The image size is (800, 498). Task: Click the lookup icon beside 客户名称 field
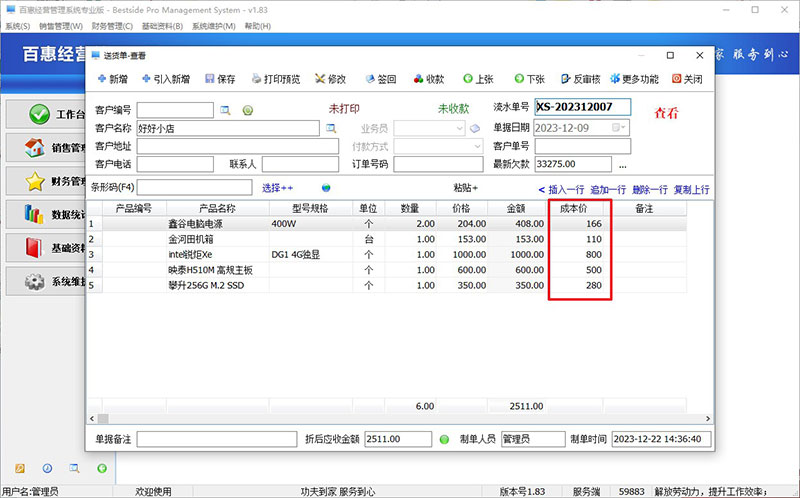(331, 128)
